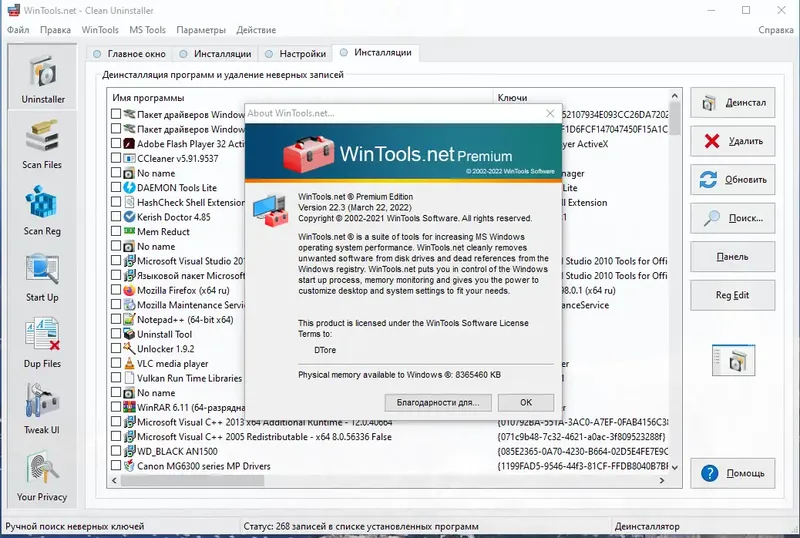Click the Mozilla Maintenance Service icon
Screen dimensions: 800x538
coord(129,305)
